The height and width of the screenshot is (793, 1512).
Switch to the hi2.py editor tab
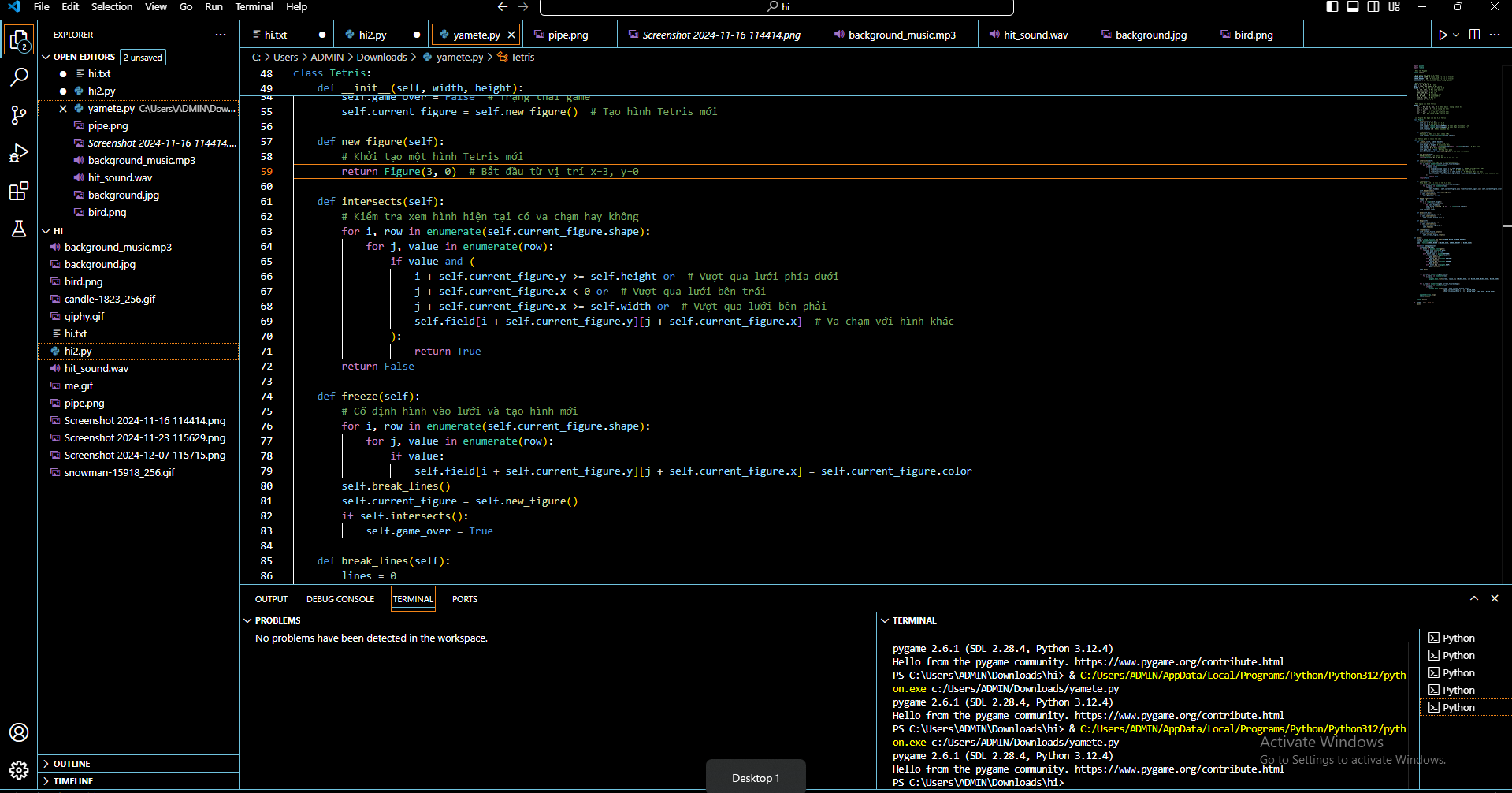(x=381, y=35)
